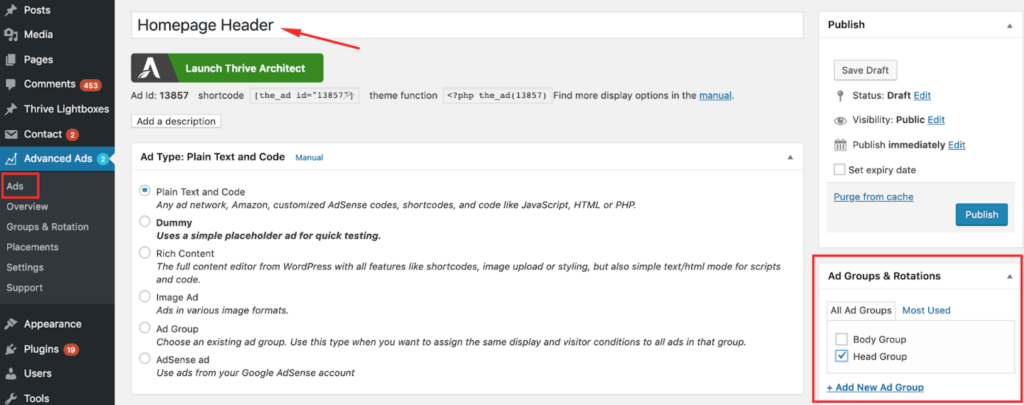Click the Thrive Lightboxes pin icon

[x=10, y=109]
